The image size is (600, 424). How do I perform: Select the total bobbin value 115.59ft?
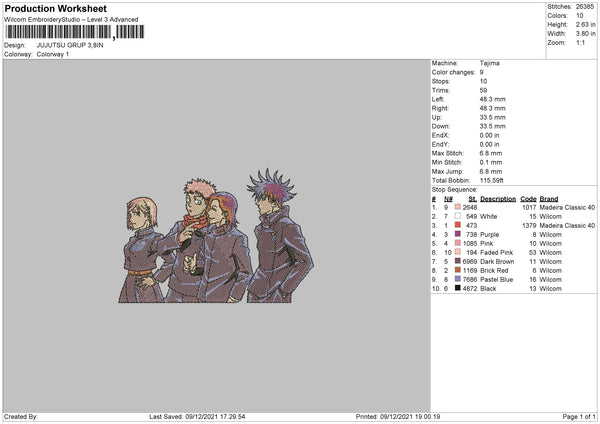point(492,180)
